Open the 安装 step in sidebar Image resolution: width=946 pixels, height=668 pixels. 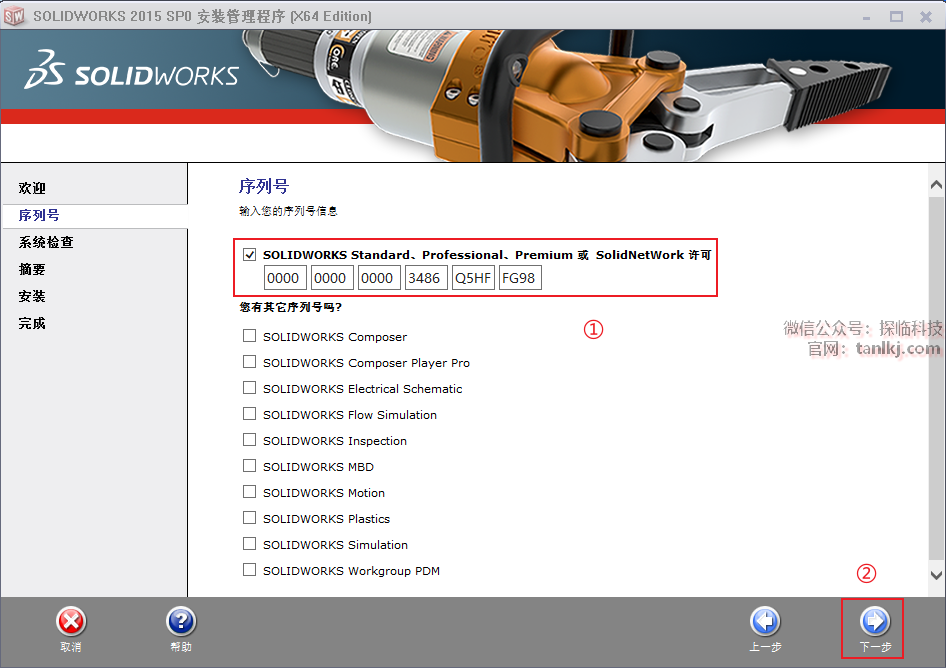(x=32, y=296)
